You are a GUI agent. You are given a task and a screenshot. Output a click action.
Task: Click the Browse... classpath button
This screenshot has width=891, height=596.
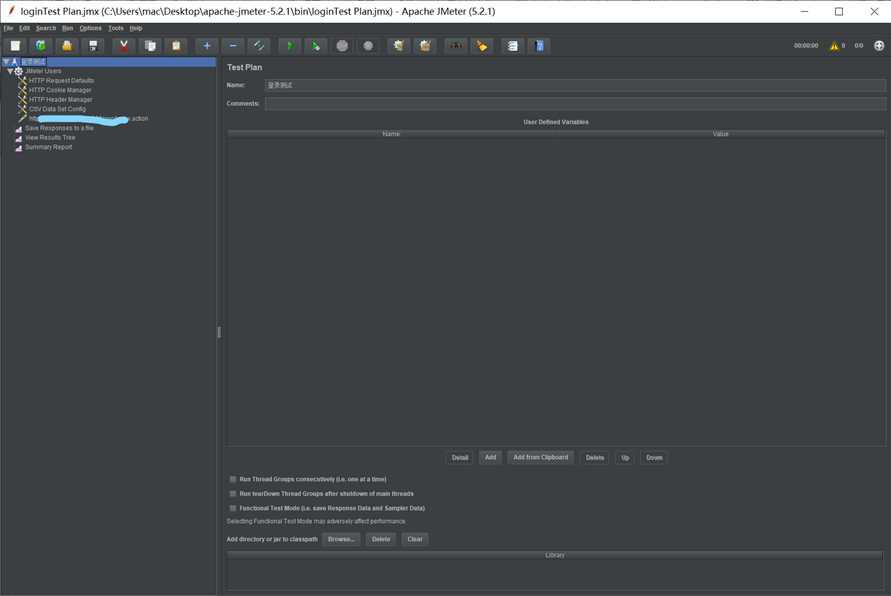341,539
